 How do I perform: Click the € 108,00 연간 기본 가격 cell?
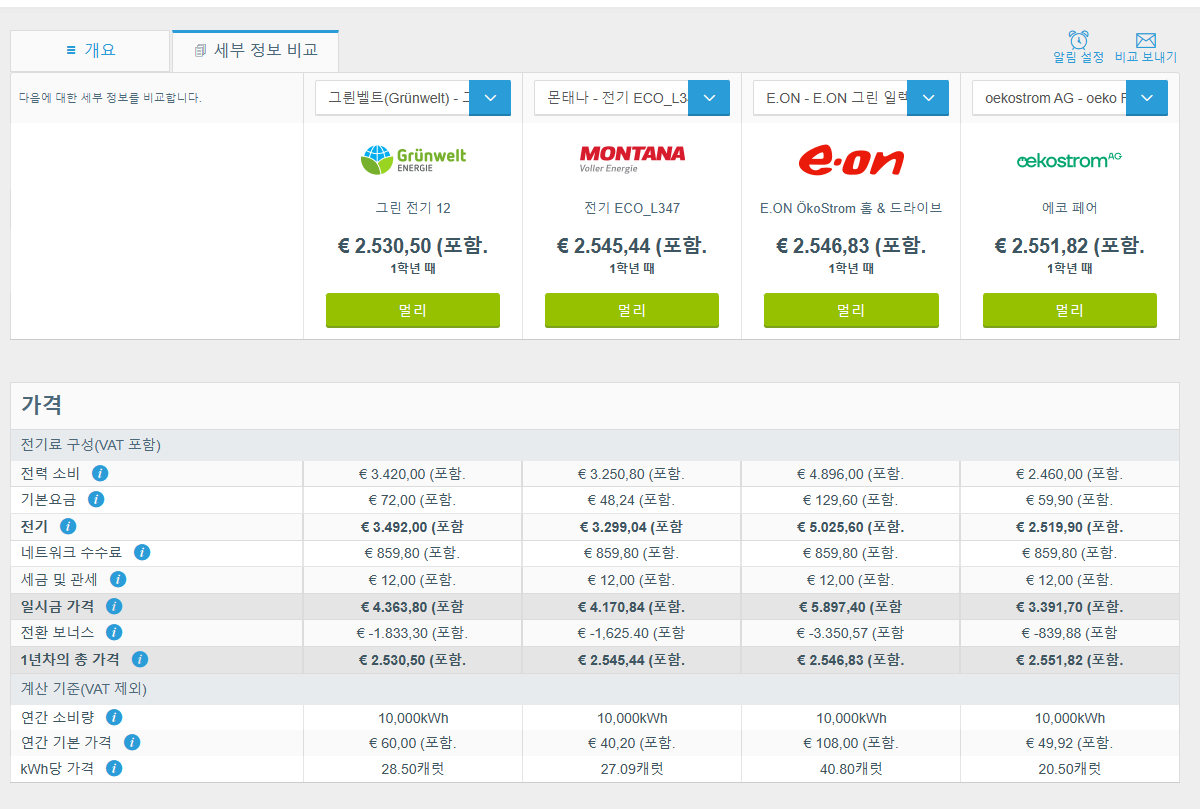(x=850, y=743)
